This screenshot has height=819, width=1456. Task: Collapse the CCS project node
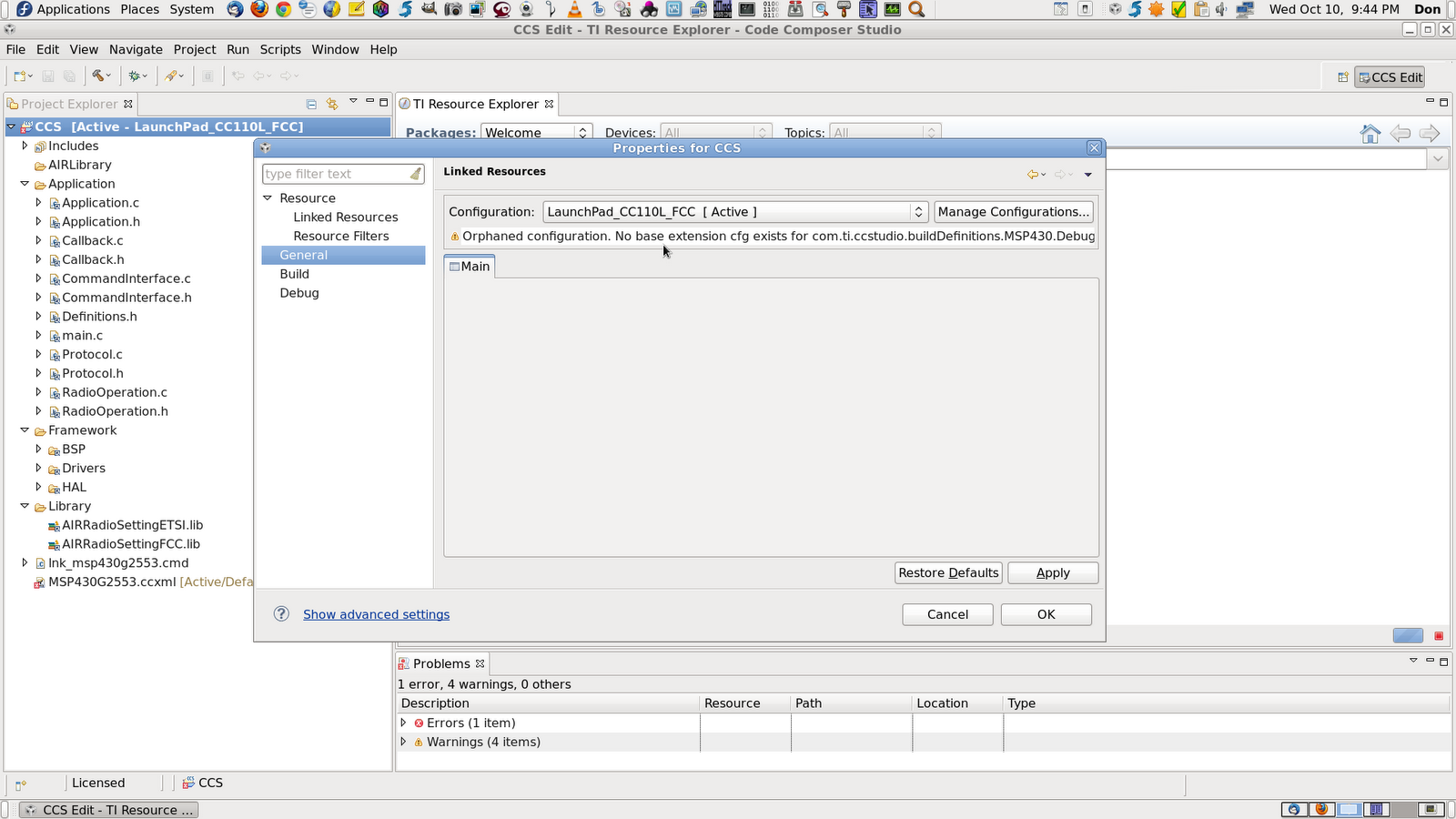tap(11, 126)
